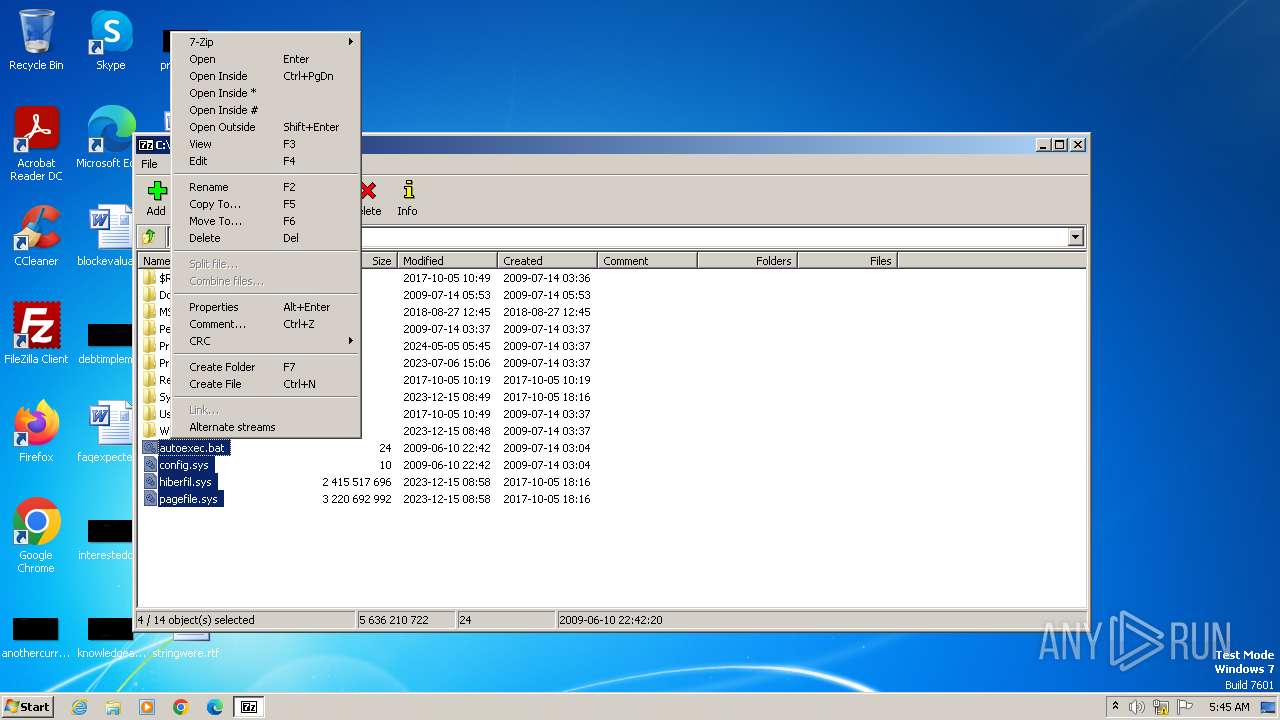Sort by the Modified column header
The height and width of the screenshot is (720, 1280).
(447, 261)
